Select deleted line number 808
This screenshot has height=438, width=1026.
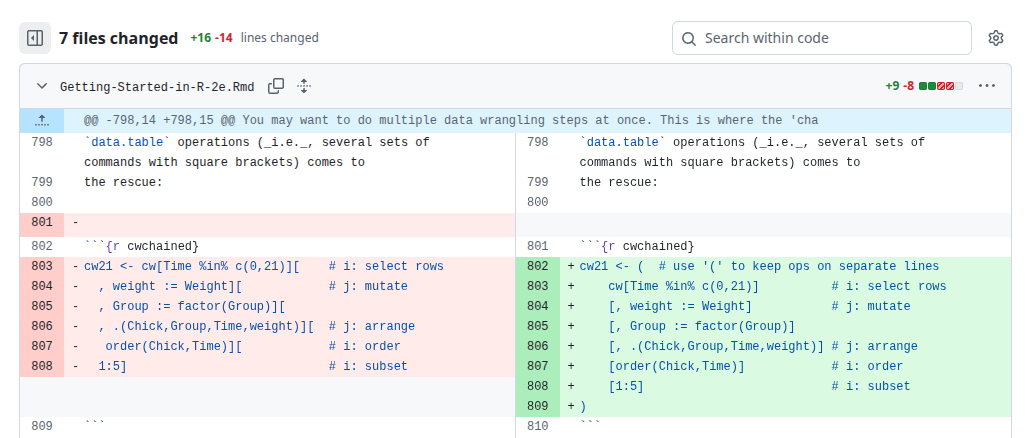[41, 366]
